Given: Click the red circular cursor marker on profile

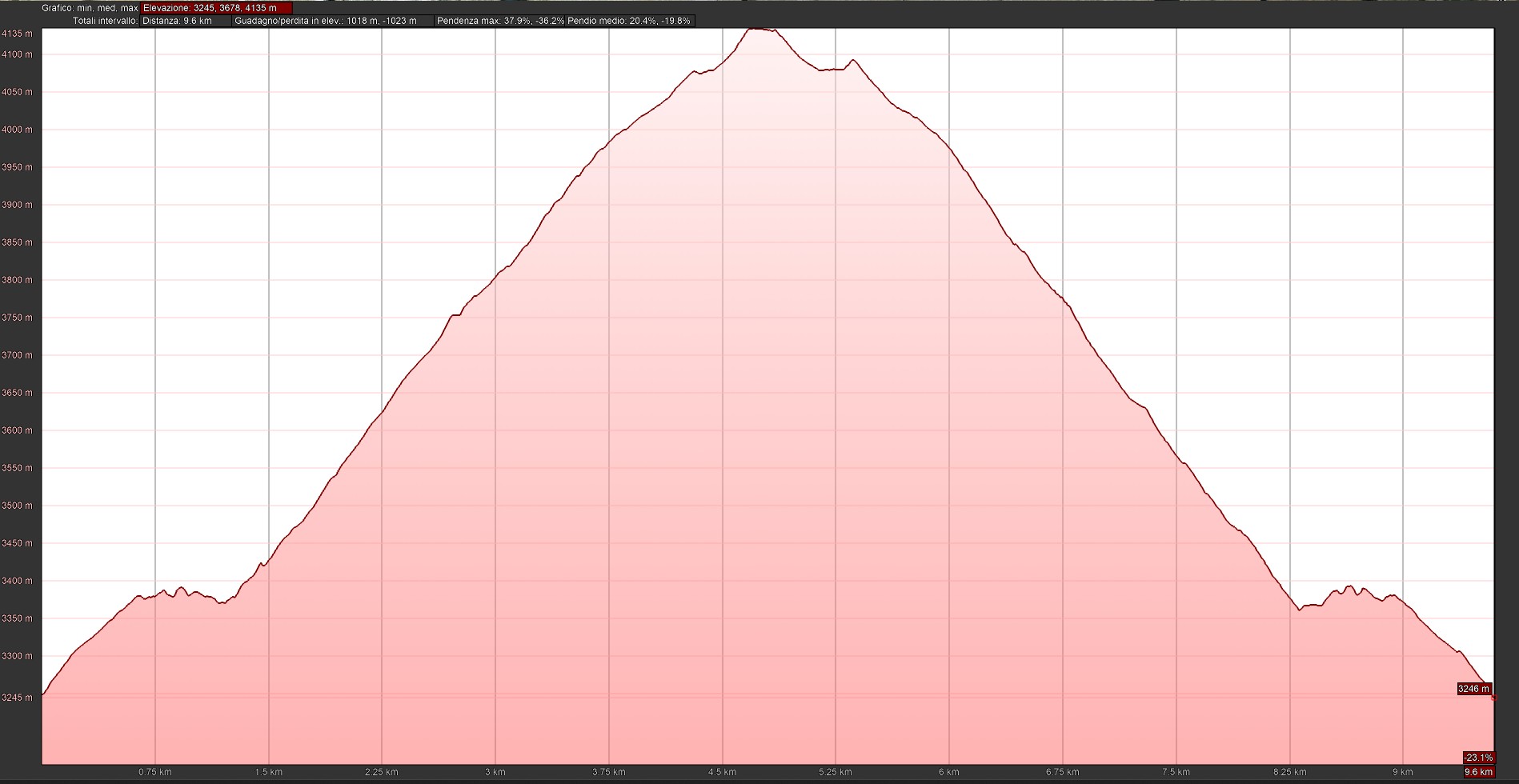Looking at the screenshot, I should point(1493,698).
